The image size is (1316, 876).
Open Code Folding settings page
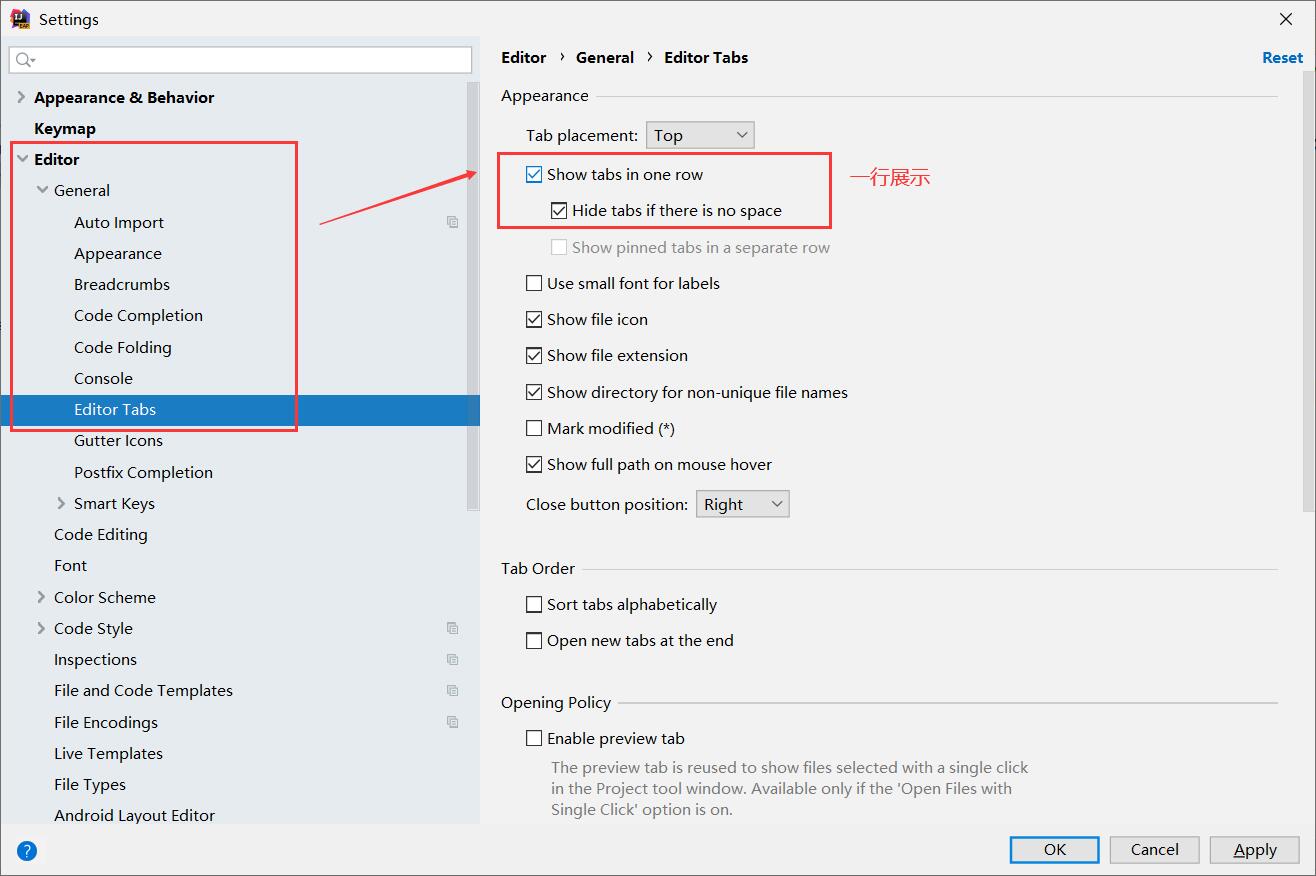(x=123, y=347)
